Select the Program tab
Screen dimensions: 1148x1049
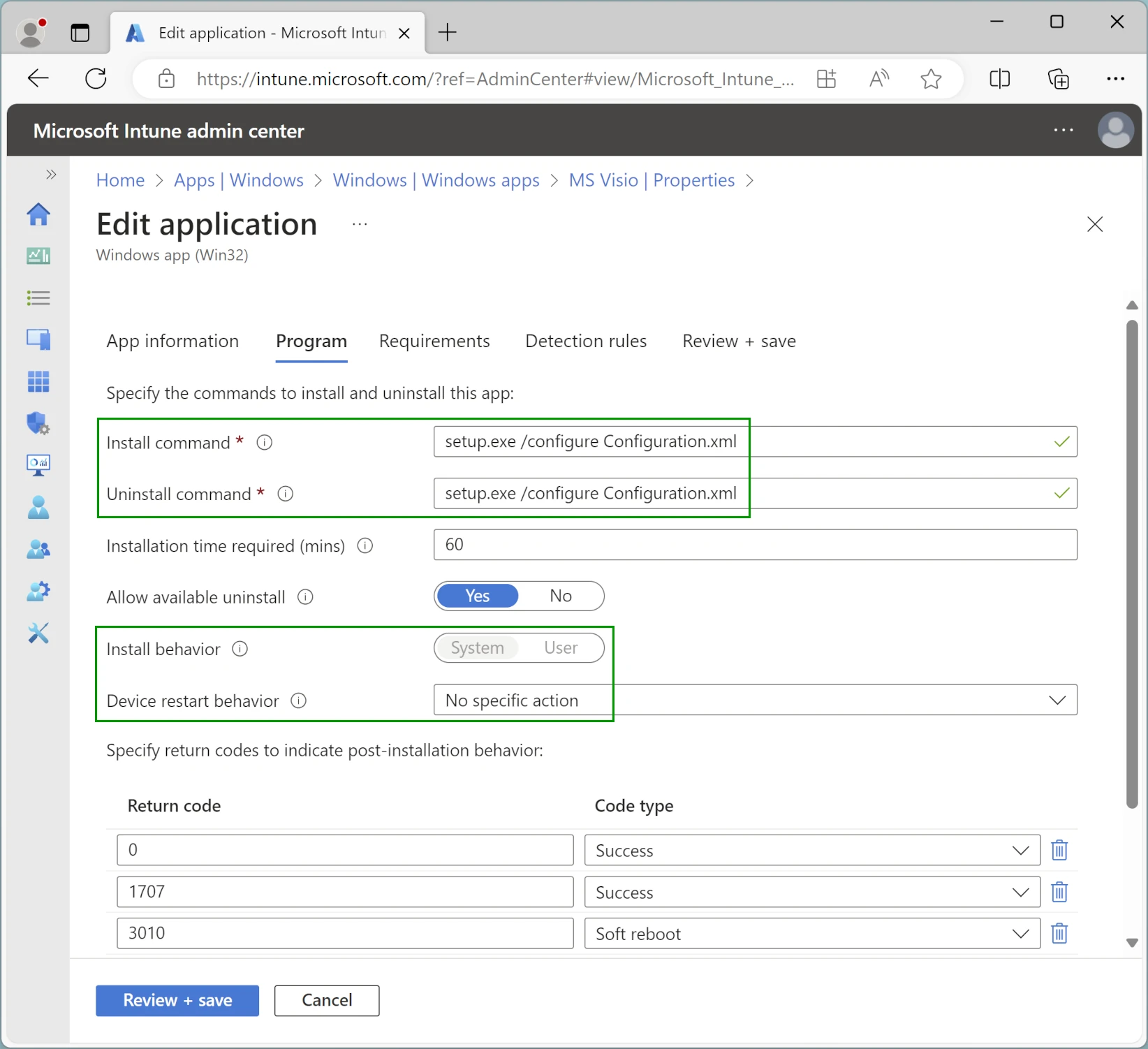point(311,341)
